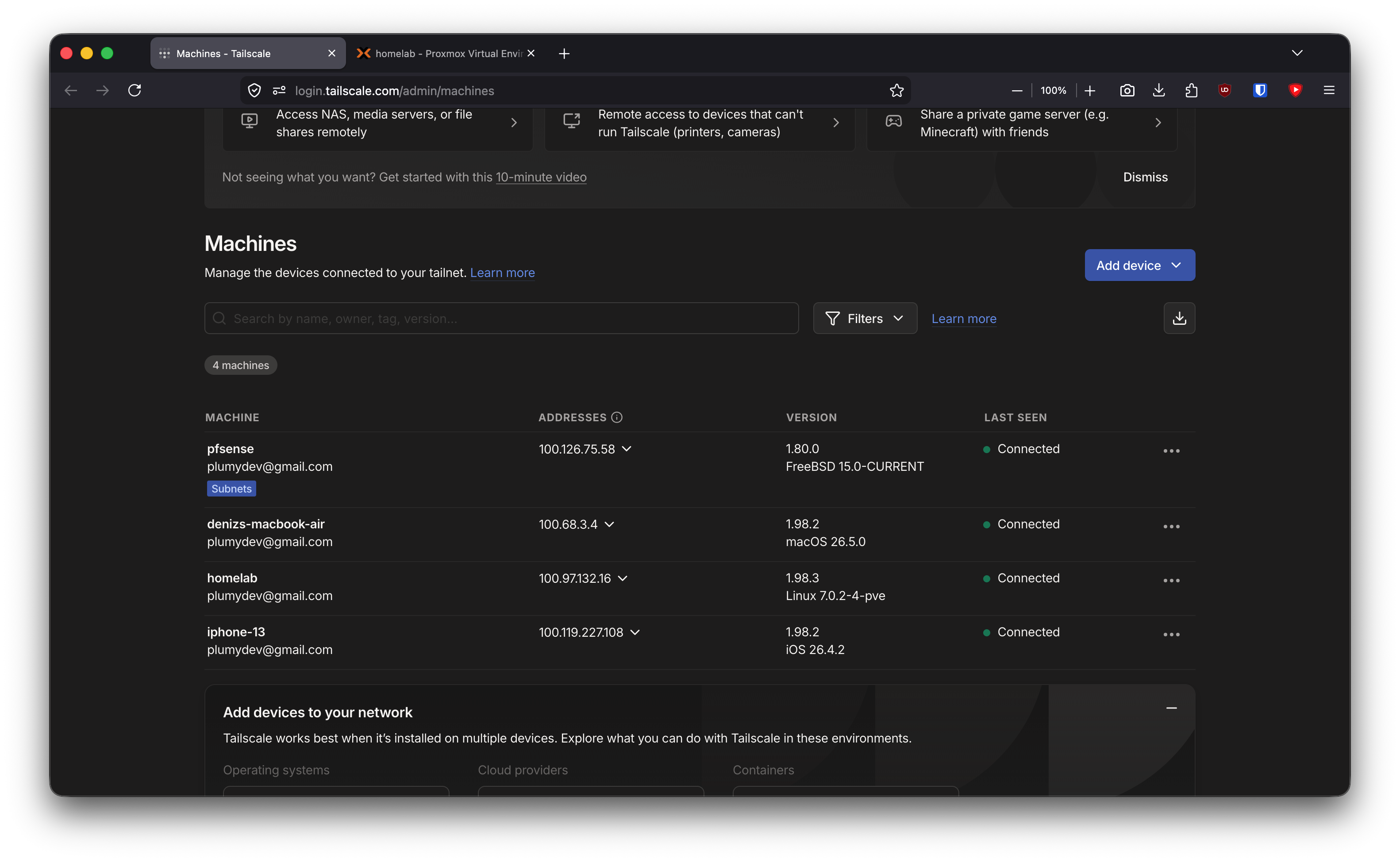Show info for Addresses column

point(616,417)
